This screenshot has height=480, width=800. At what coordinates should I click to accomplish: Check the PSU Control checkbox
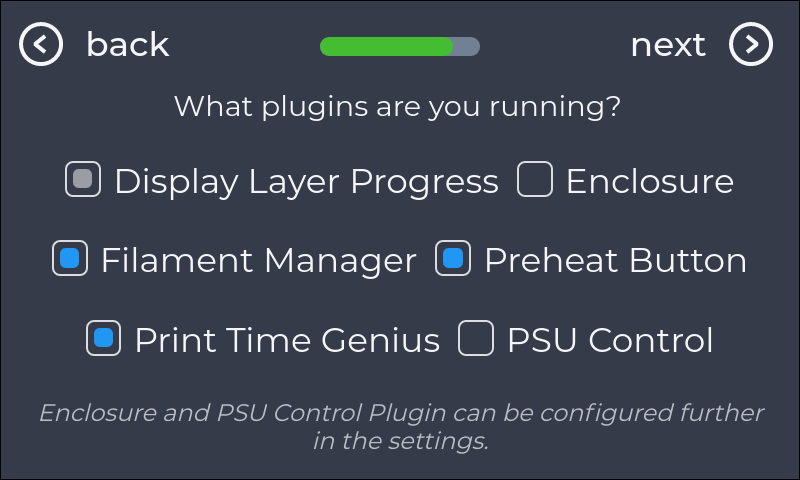tap(476, 340)
